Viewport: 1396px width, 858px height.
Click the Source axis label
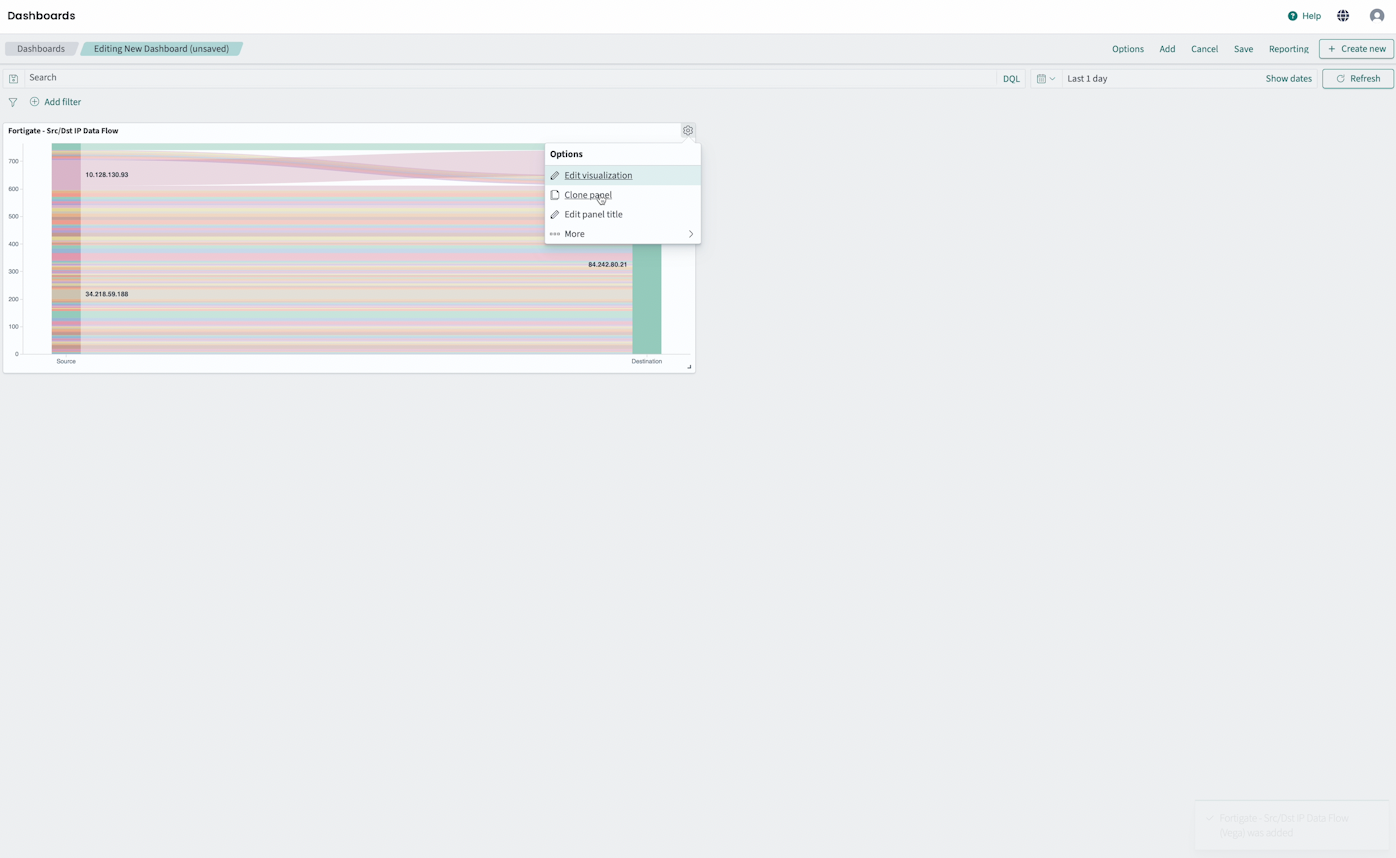click(66, 361)
